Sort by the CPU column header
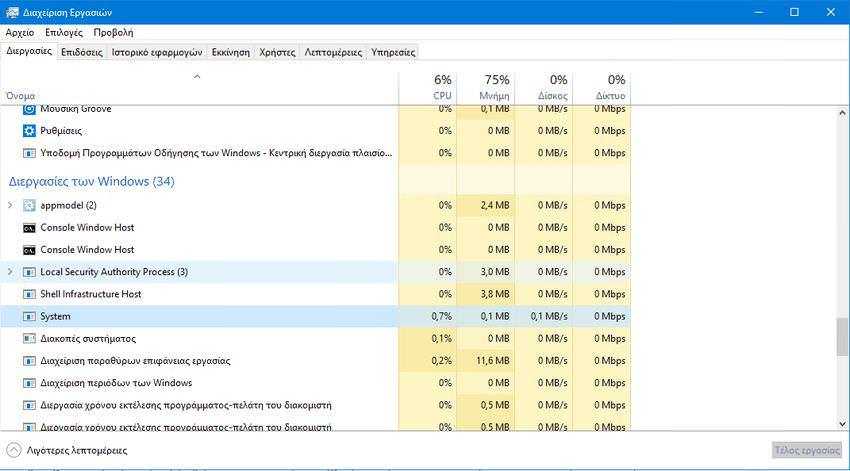Image resolution: width=850 pixels, height=471 pixels. 427,87
